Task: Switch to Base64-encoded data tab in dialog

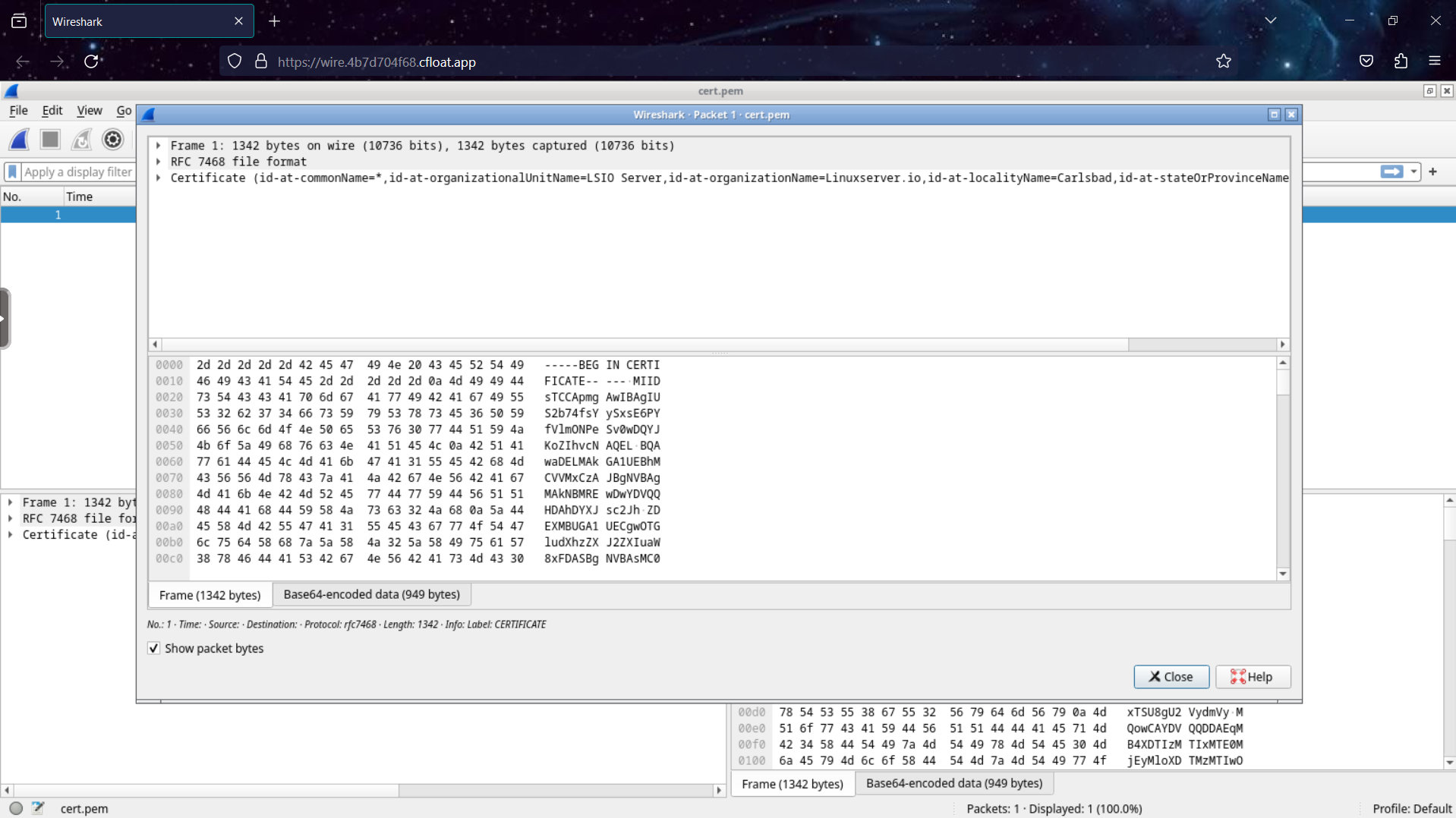Action: coord(372,594)
